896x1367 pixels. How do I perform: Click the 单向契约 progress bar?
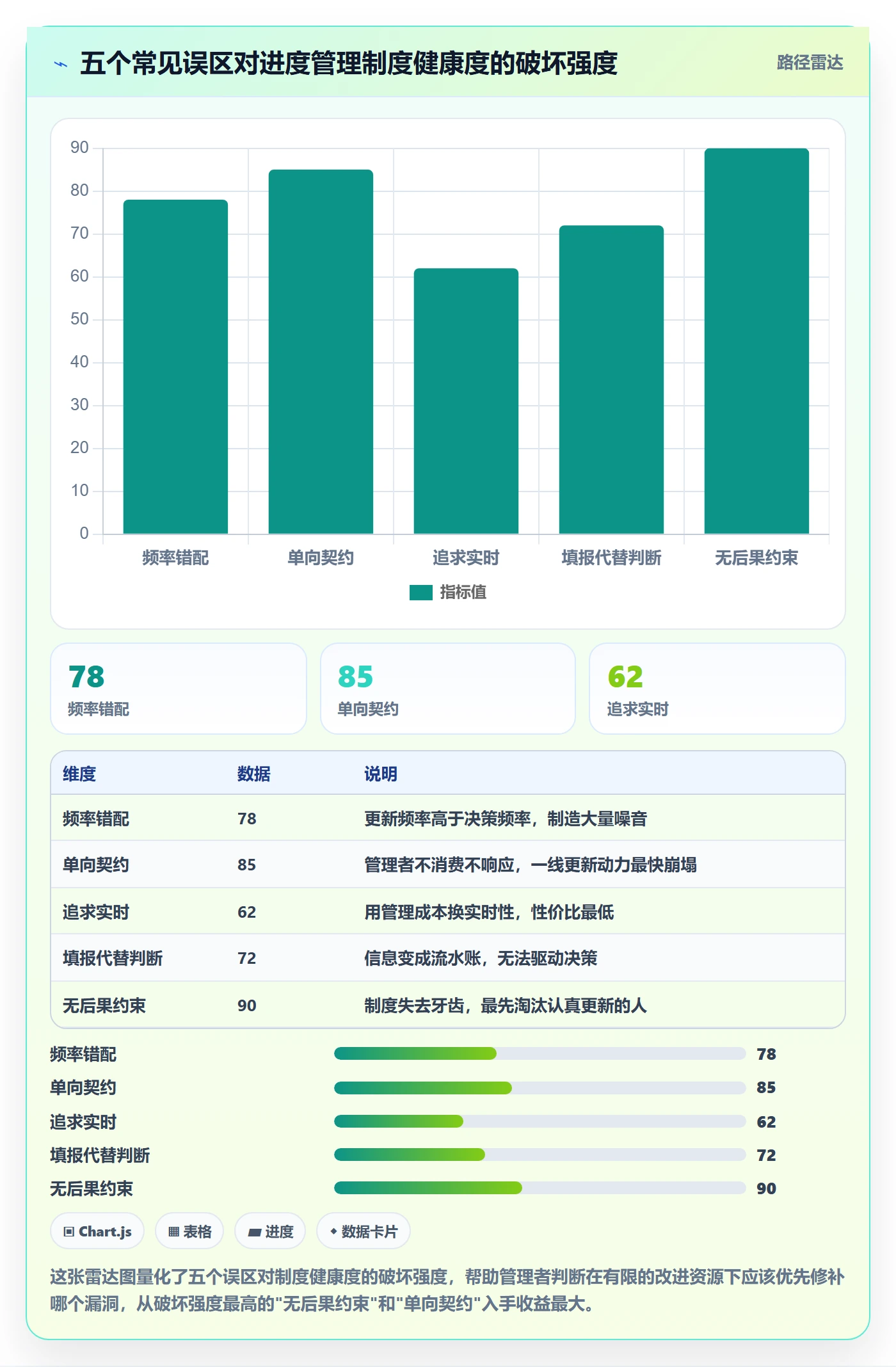tap(540, 1087)
